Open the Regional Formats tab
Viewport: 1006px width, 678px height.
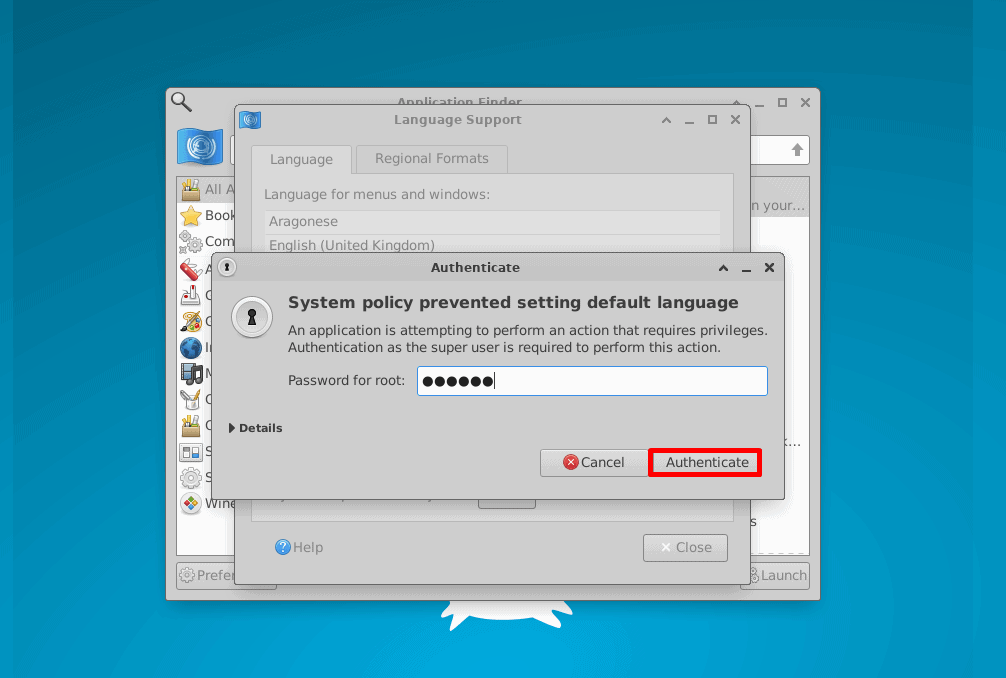[x=432, y=158]
